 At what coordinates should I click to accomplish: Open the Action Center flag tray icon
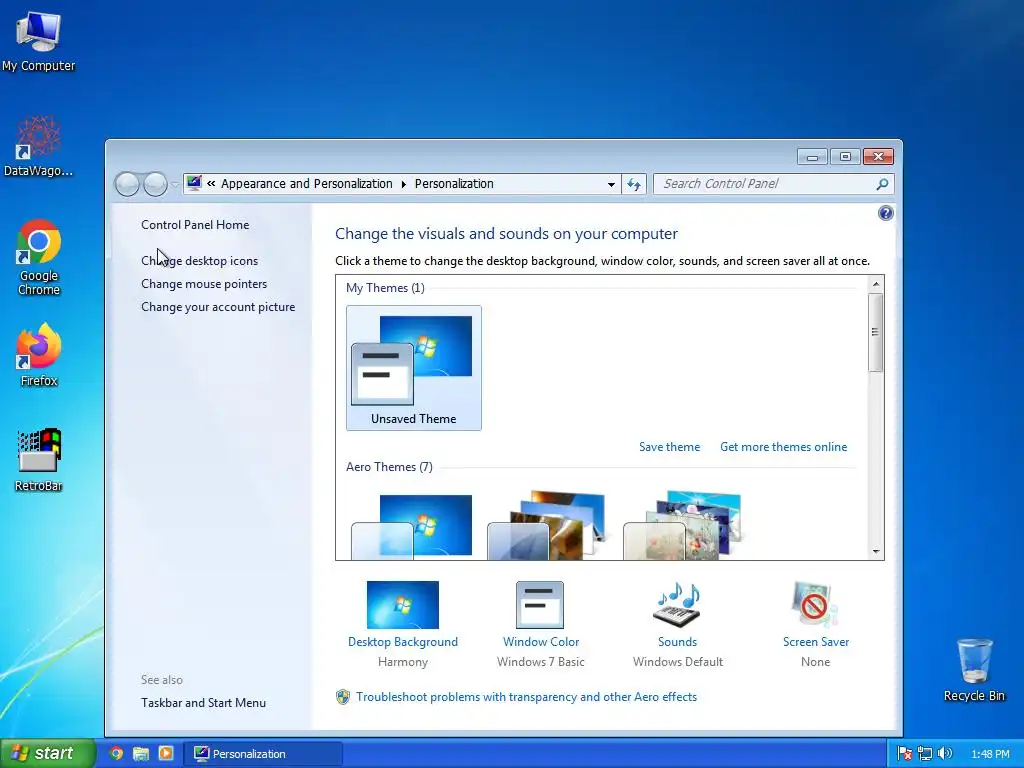click(x=904, y=754)
